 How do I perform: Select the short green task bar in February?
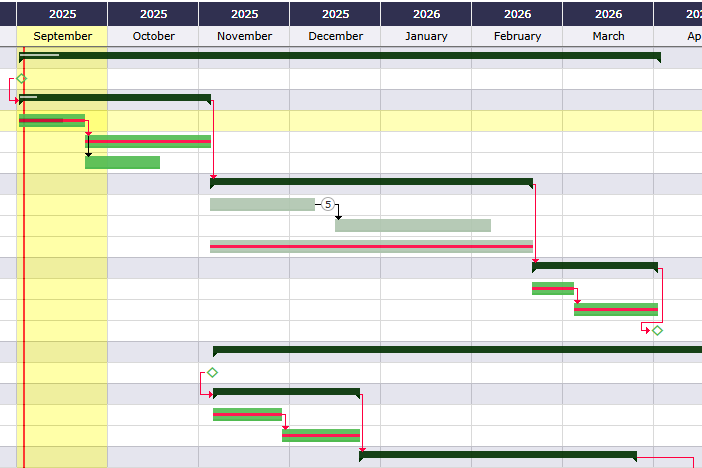(x=552, y=288)
